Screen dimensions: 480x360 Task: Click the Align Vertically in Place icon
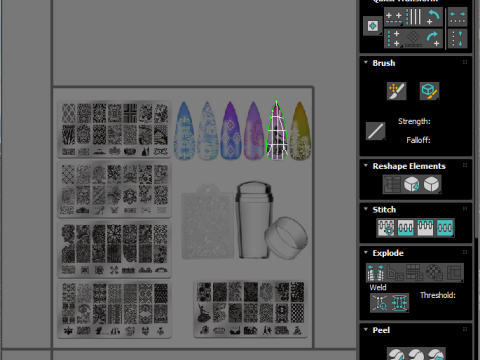pyautogui.click(x=414, y=17)
